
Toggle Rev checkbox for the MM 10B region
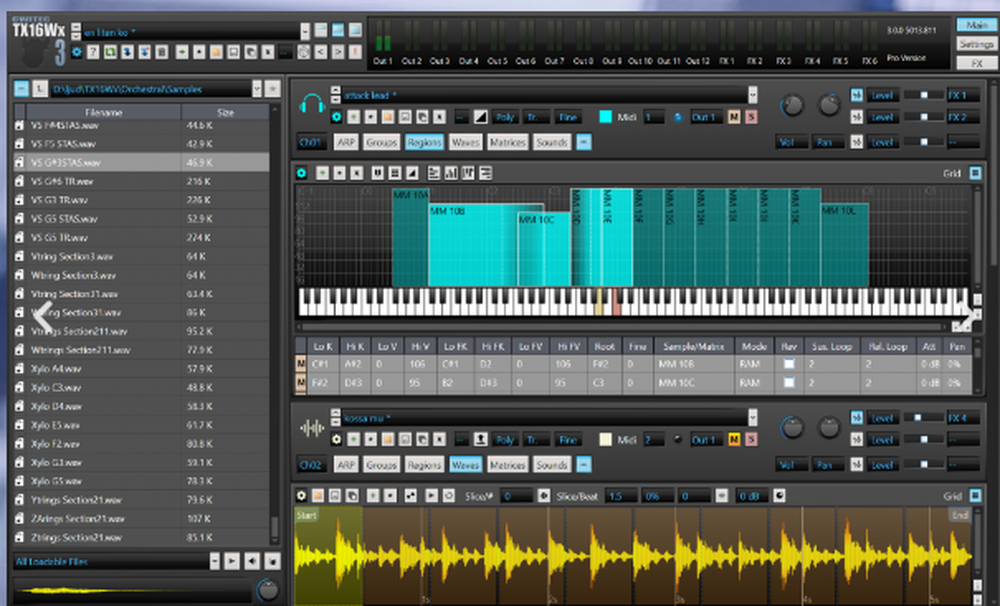pyautogui.click(x=789, y=363)
